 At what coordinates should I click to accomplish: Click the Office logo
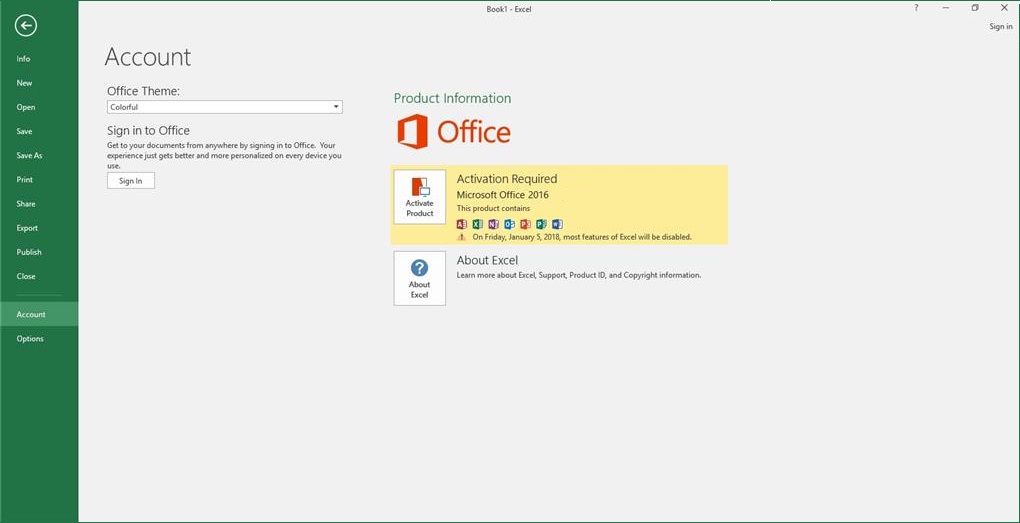(x=454, y=132)
